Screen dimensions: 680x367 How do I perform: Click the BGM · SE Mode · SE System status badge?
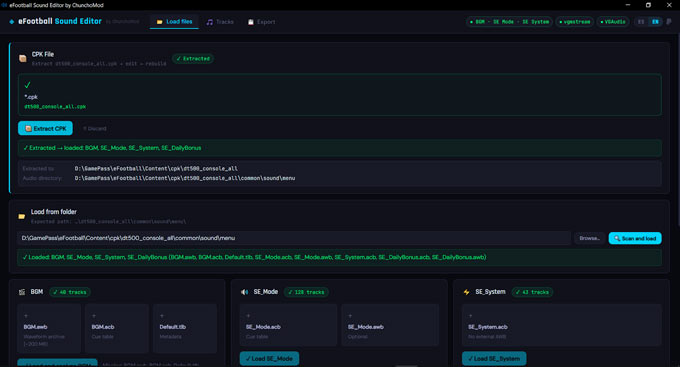510,22
